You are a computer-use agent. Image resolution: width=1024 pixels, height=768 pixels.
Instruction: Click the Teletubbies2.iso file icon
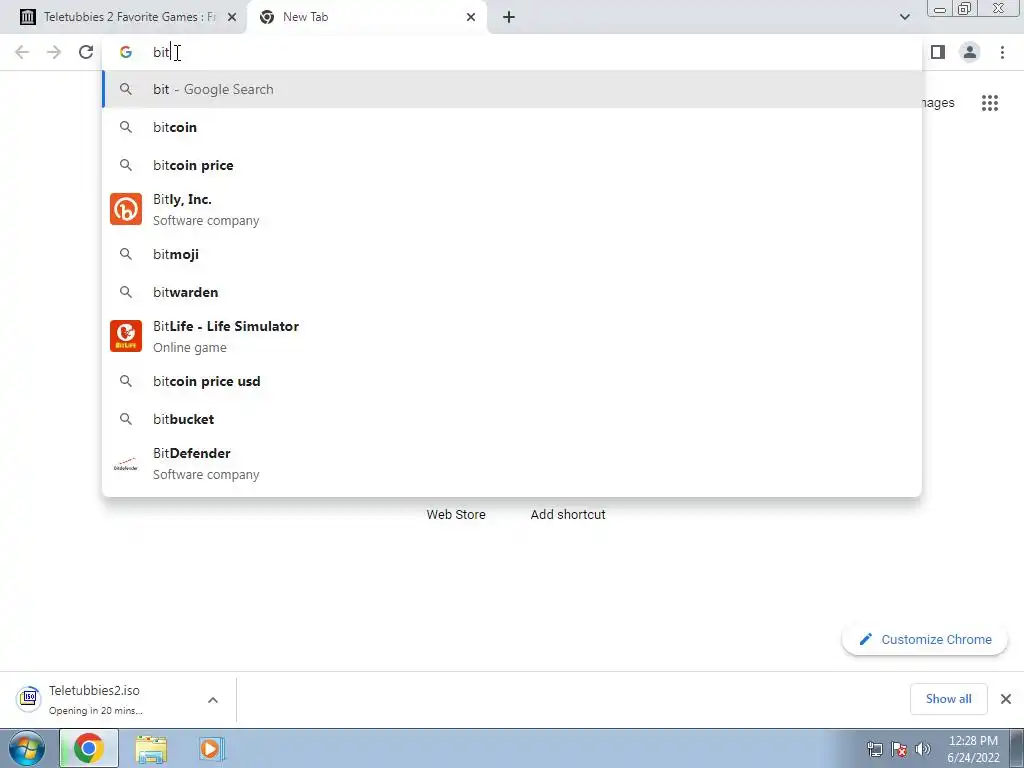pos(28,698)
